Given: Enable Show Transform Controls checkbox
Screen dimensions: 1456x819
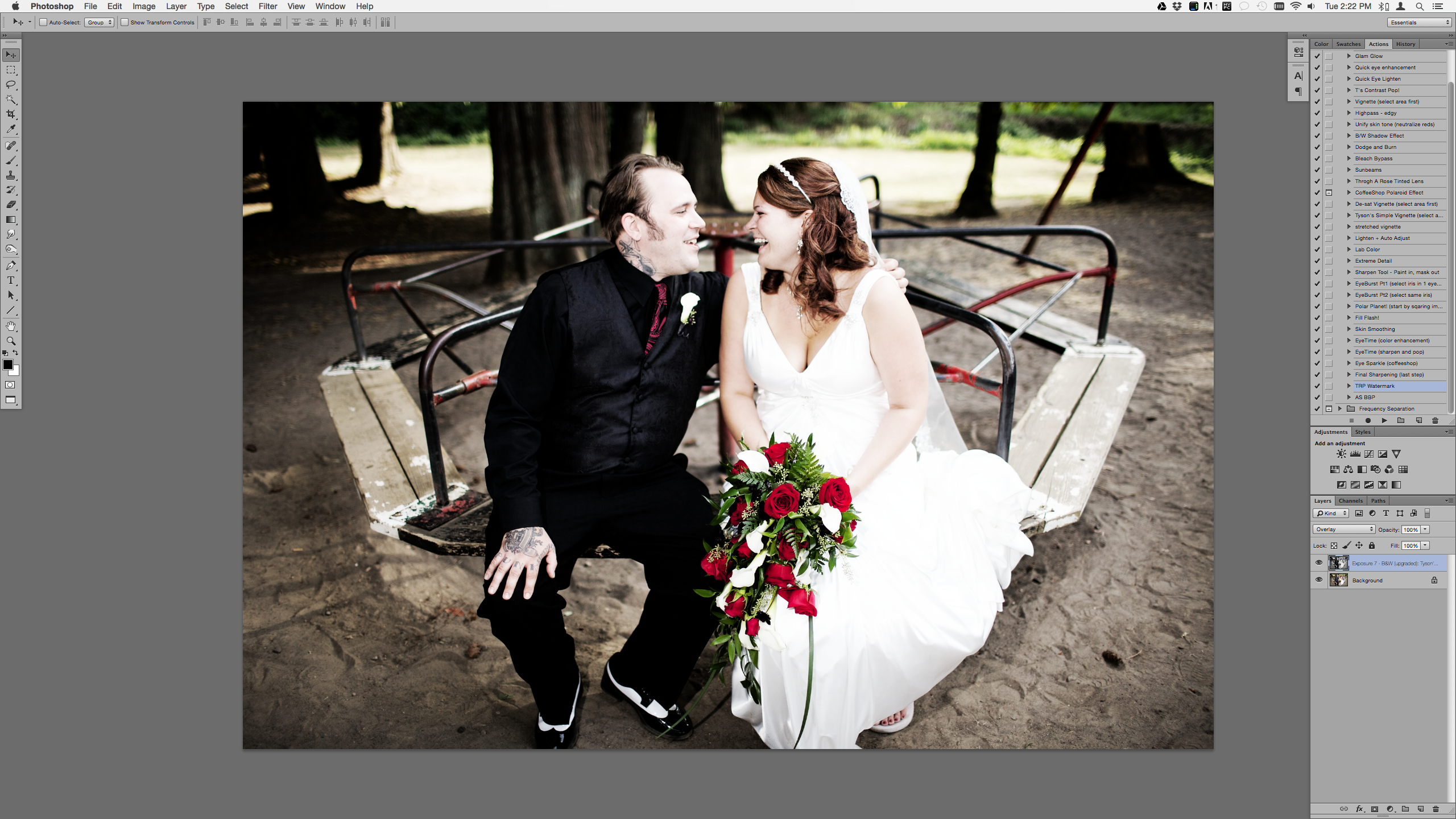Looking at the screenshot, I should 125,23.
